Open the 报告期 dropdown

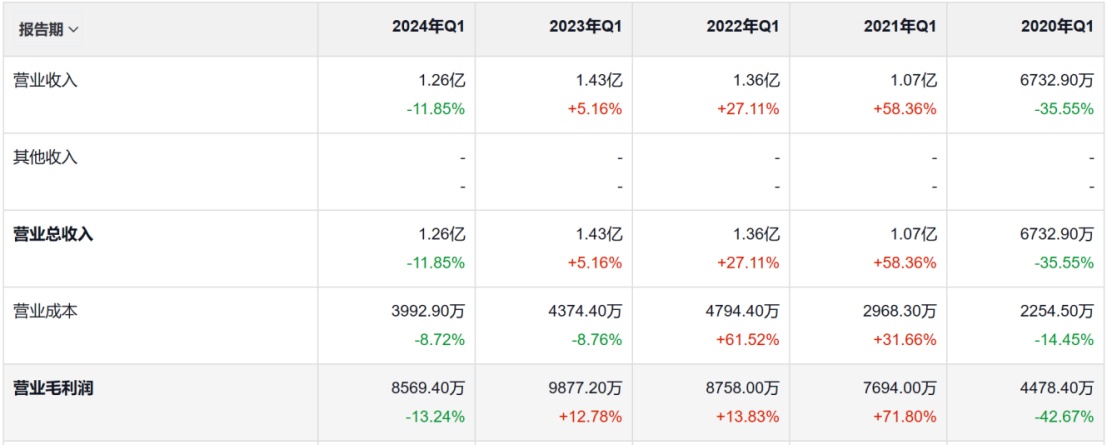pyautogui.click(x=48, y=29)
